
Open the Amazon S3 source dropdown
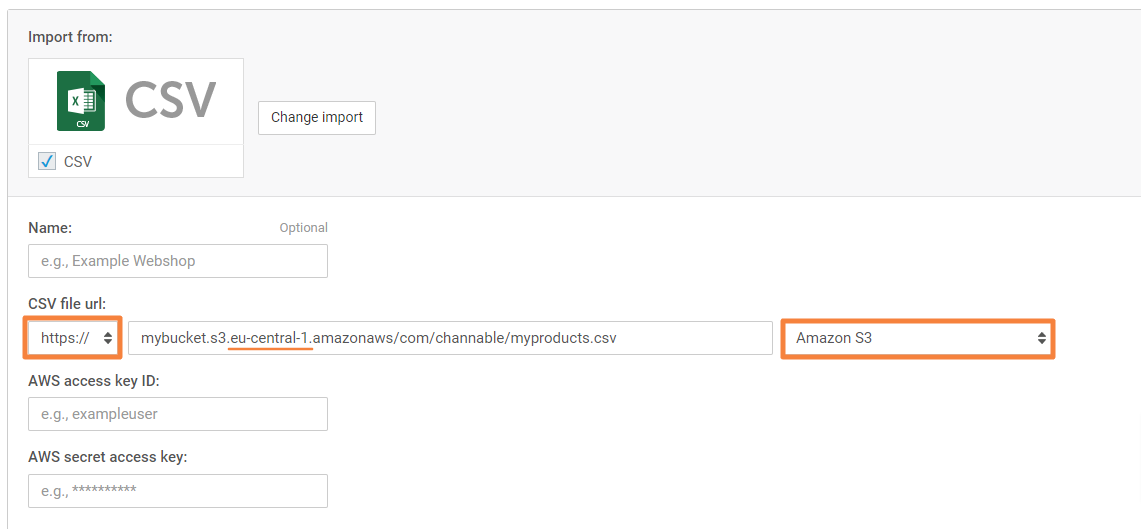coord(916,338)
